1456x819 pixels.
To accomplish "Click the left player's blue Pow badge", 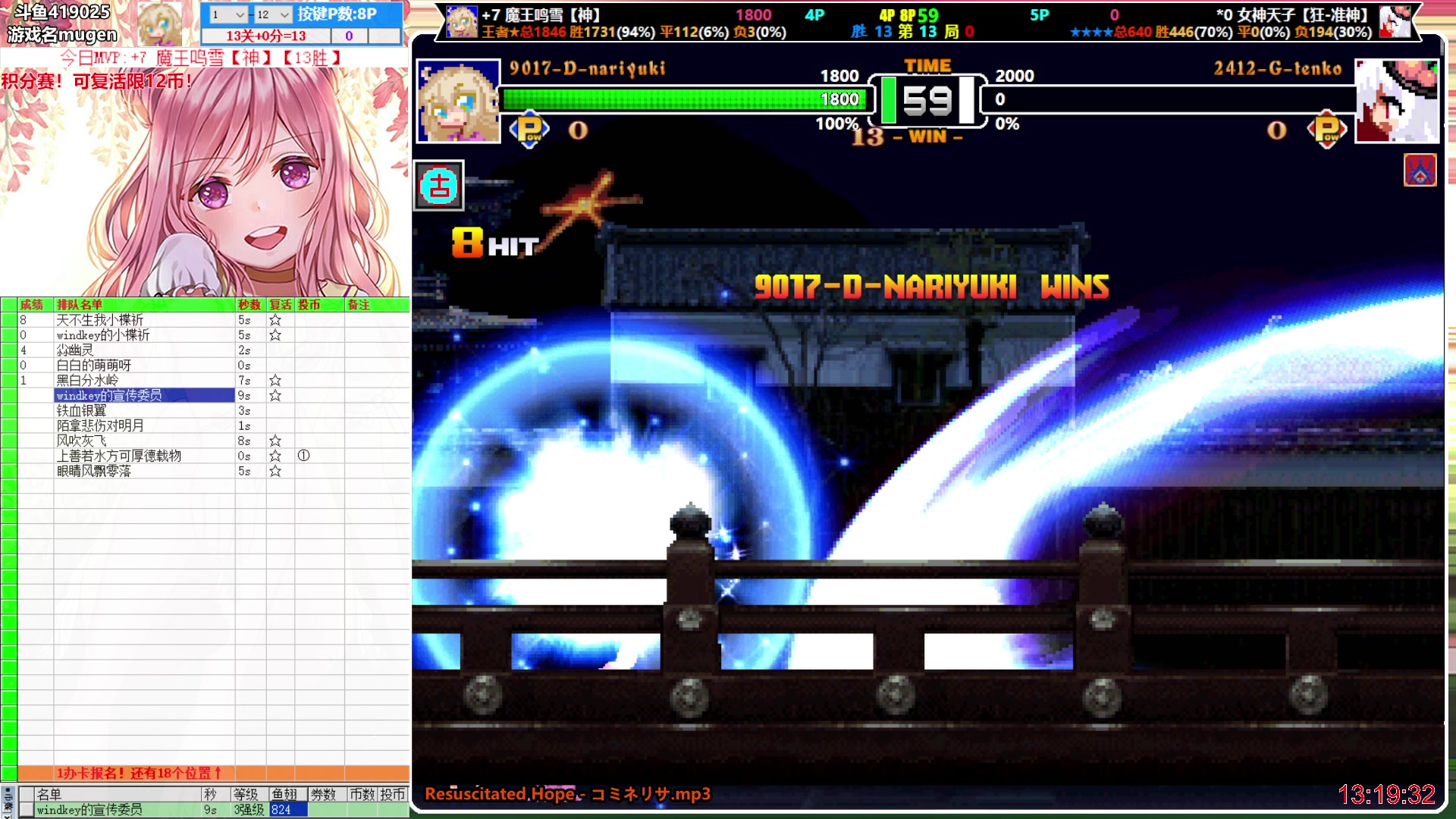I will point(529,130).
